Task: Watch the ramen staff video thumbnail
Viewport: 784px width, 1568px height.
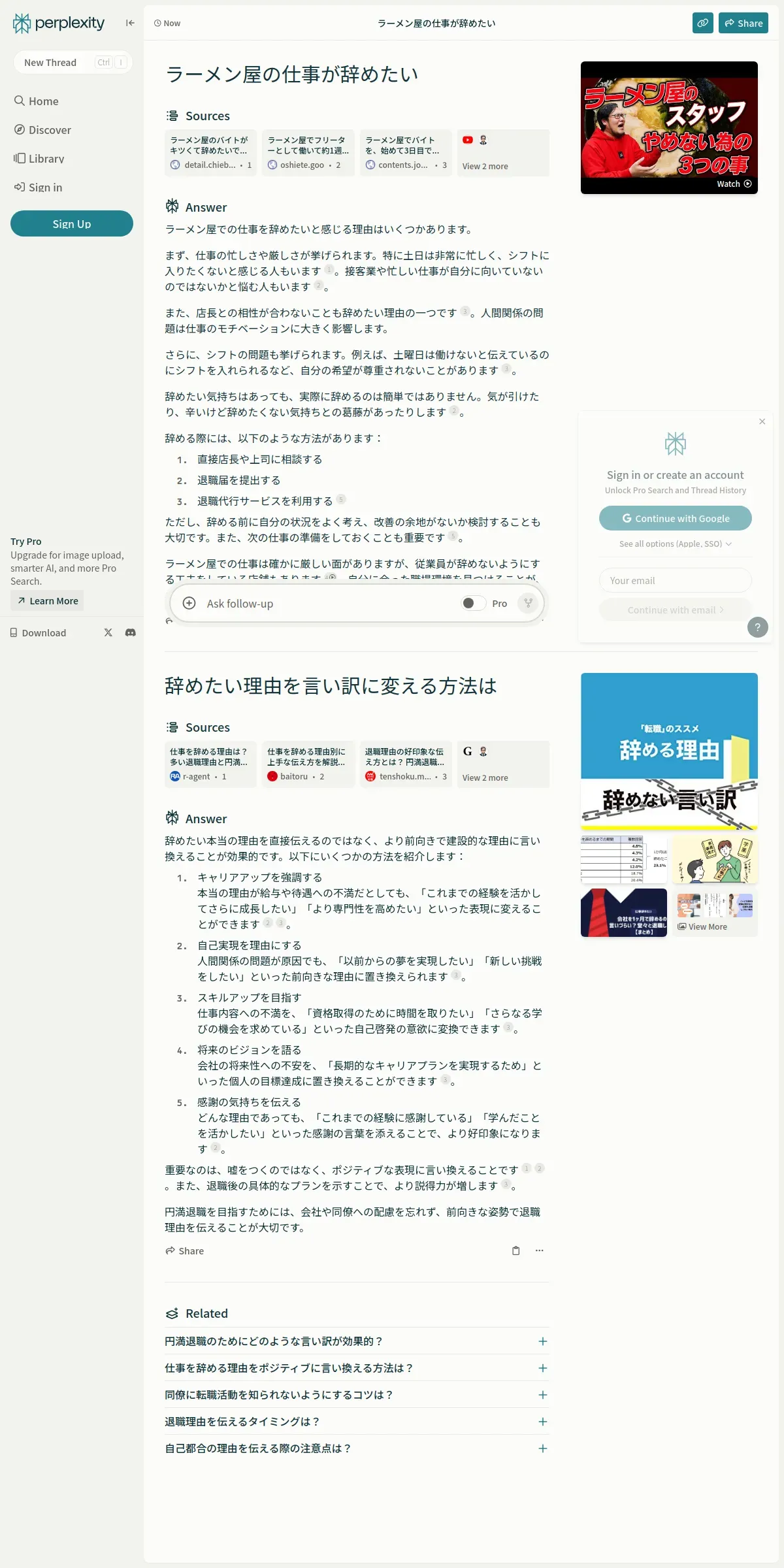Action: [669, 127]
